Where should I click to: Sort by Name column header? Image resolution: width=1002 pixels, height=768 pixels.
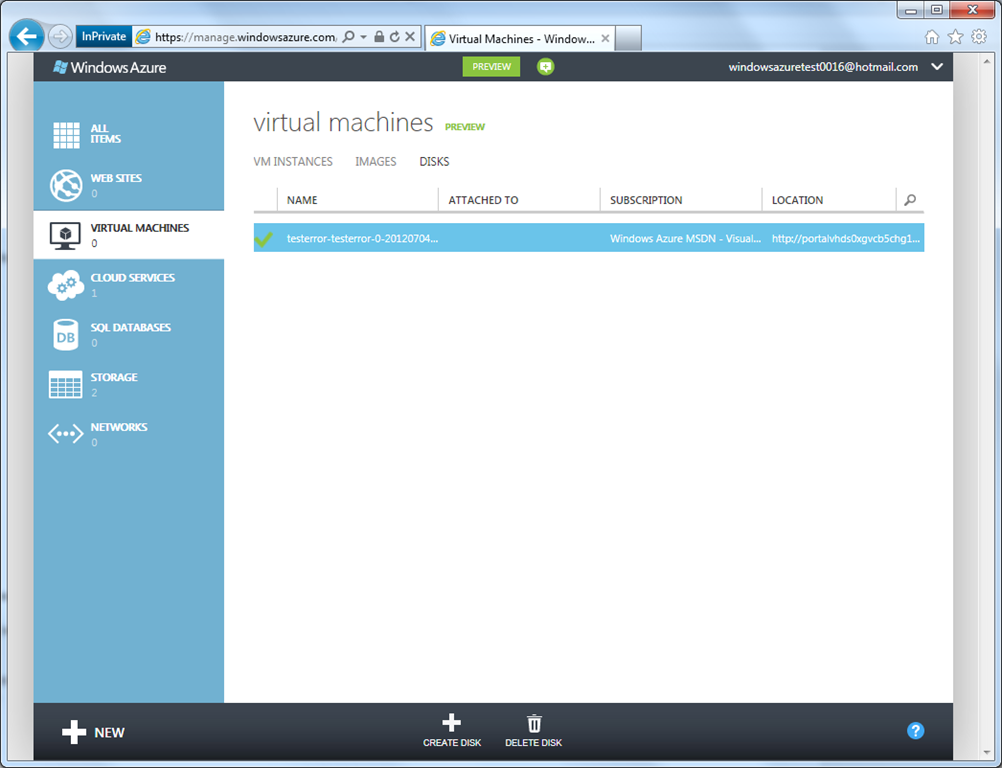coord(302,200)
